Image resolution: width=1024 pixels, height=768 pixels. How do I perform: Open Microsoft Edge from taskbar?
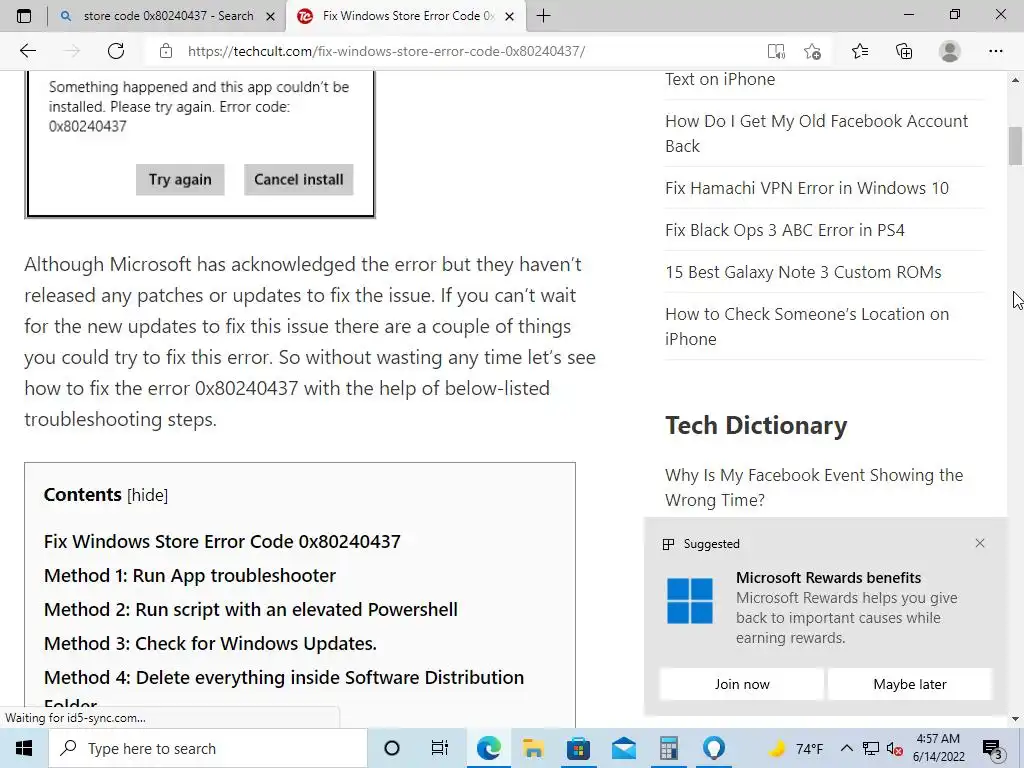(x=488, y=748)
